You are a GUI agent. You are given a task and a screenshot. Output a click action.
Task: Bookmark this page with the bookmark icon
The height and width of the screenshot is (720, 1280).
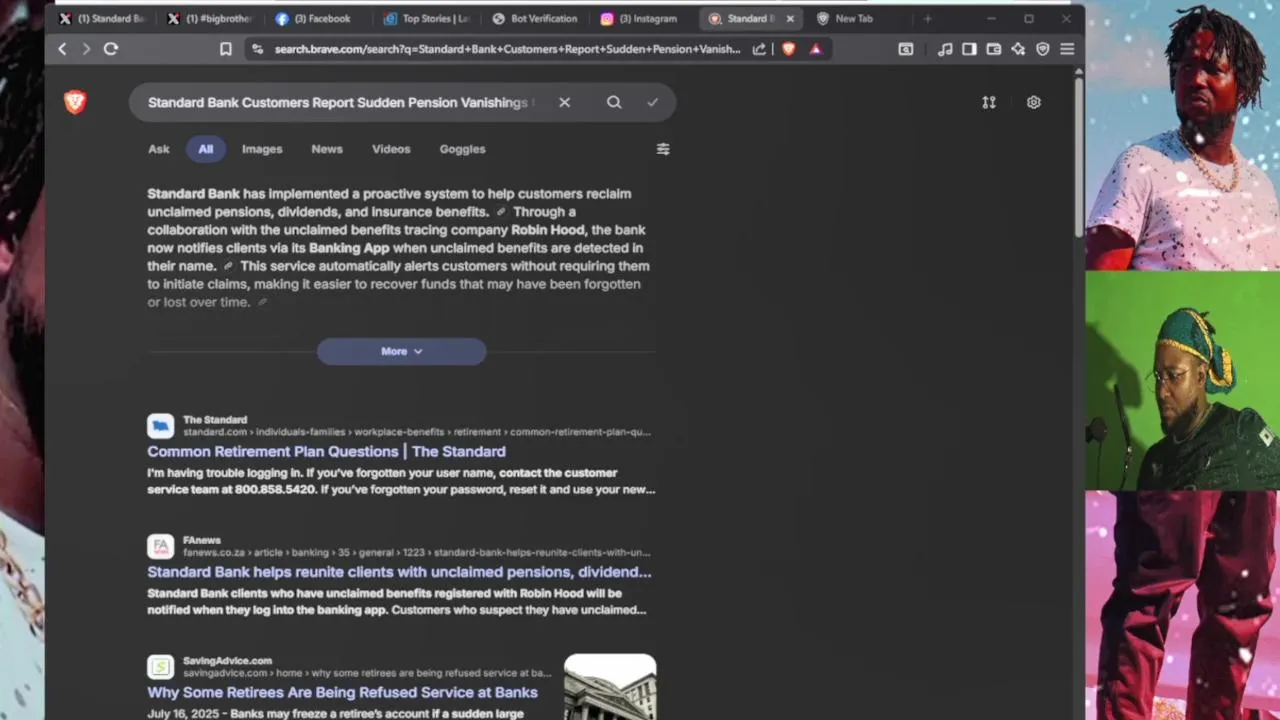226,48
